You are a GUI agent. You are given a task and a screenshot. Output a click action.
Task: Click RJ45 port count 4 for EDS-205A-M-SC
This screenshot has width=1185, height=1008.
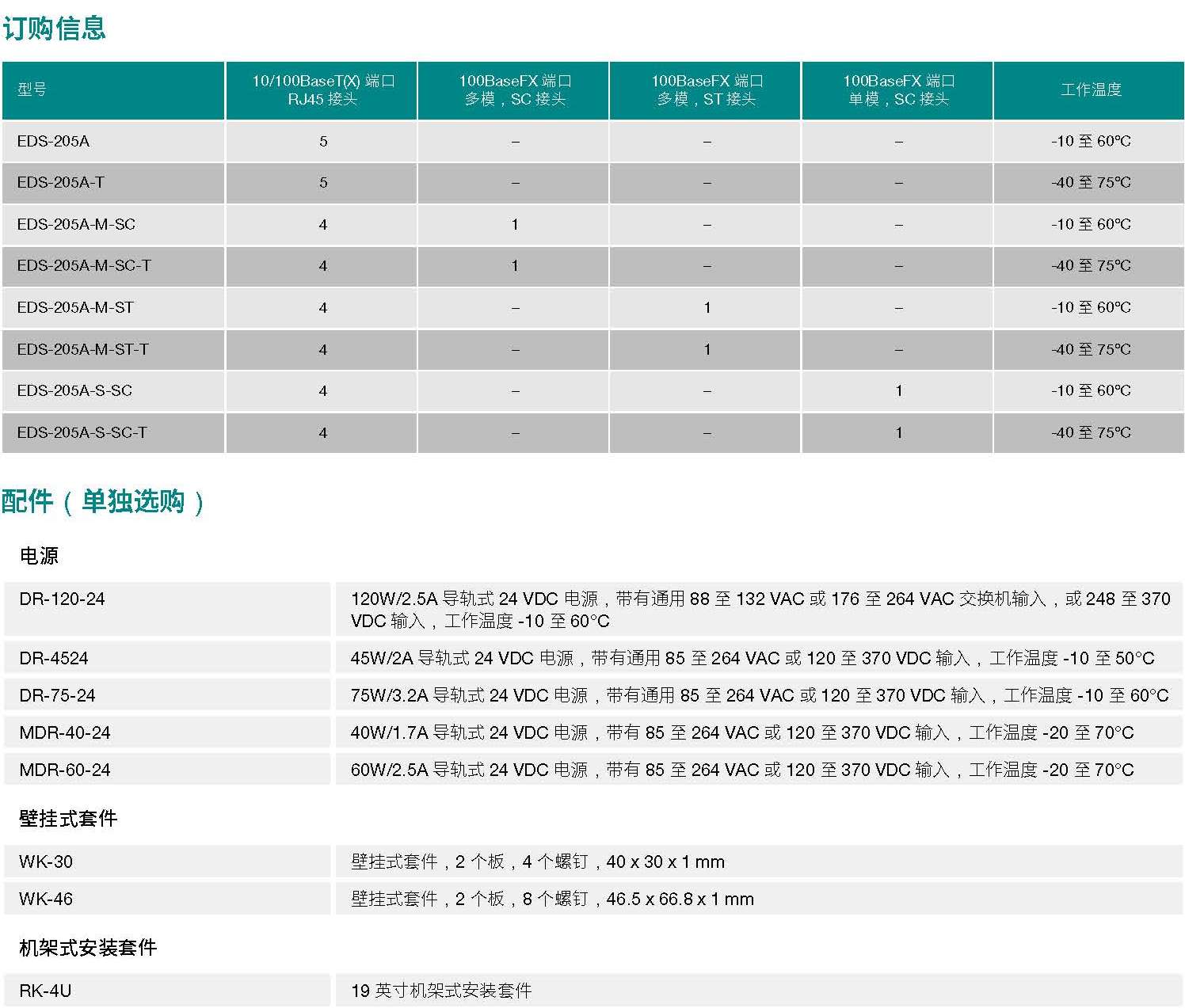[x=323, y=225]
